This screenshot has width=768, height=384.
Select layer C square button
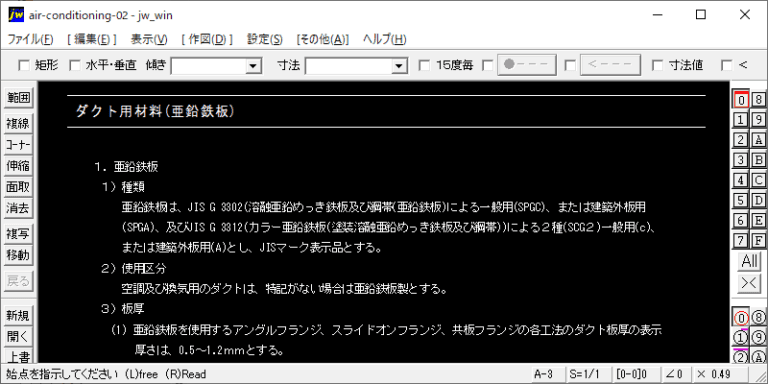click(x=759, y=180)
